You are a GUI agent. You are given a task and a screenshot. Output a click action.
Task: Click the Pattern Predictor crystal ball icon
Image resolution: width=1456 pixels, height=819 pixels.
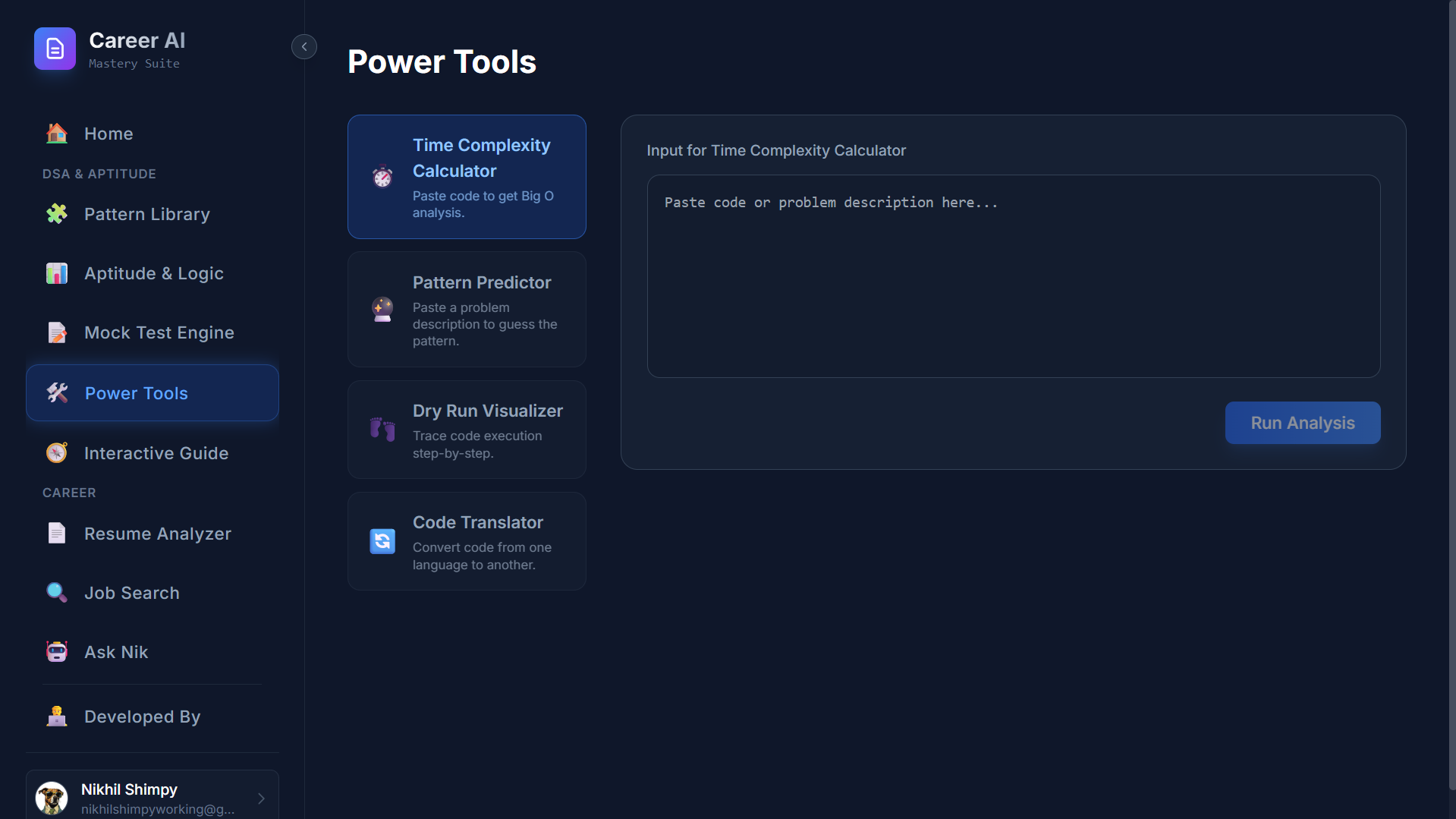click(382, 310)
